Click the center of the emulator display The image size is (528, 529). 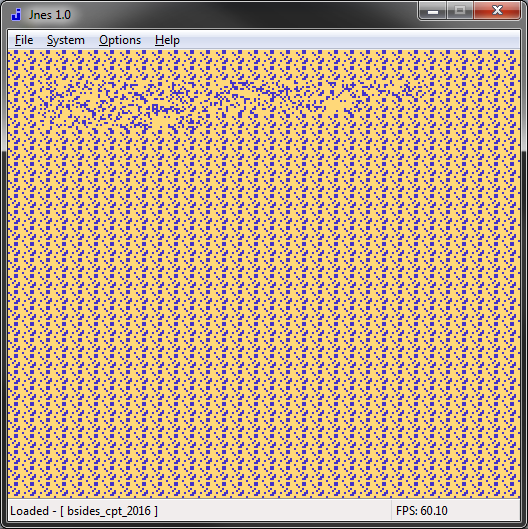point(263,274)
